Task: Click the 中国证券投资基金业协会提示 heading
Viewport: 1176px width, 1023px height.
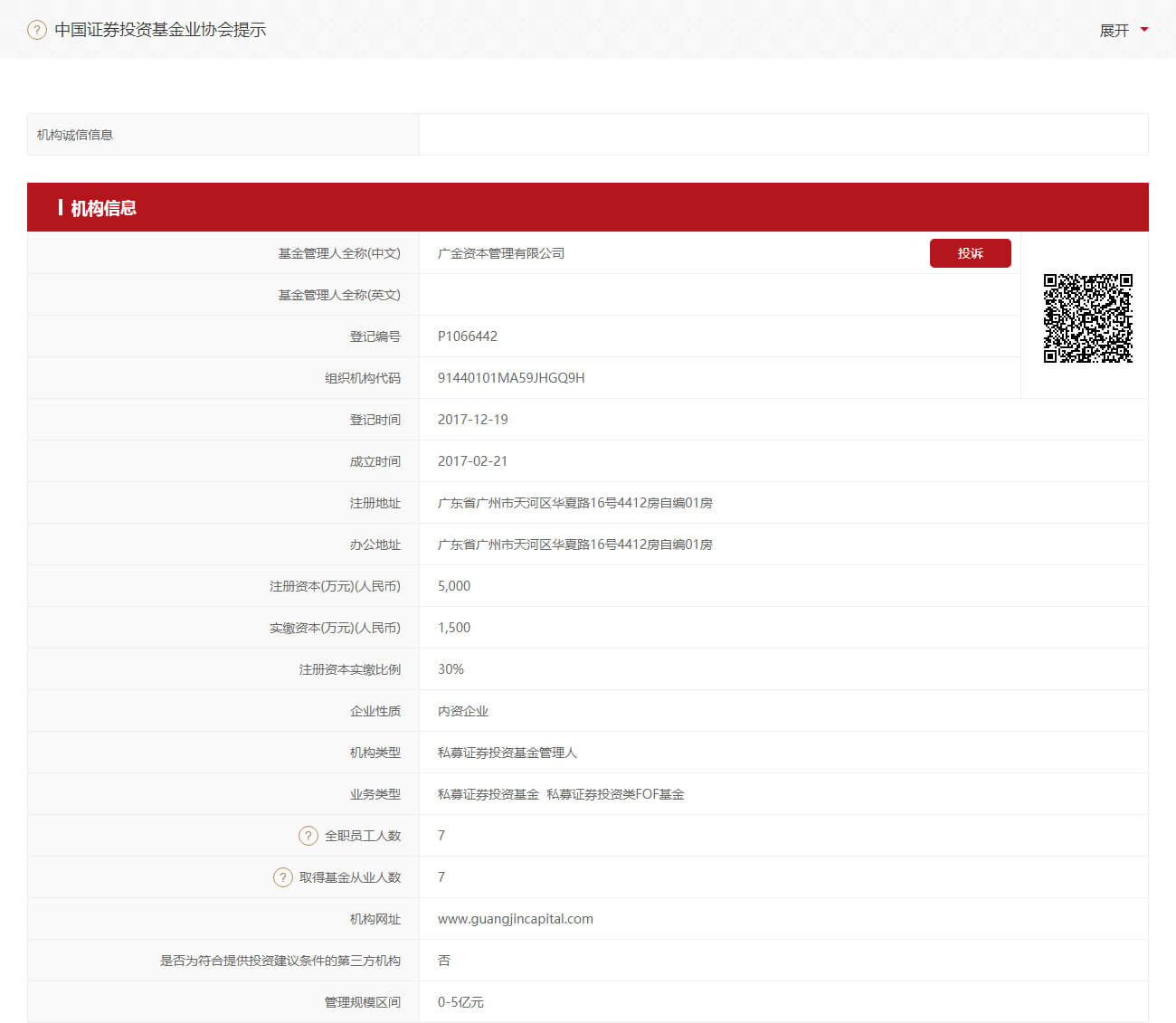Action: coord(160,30)
